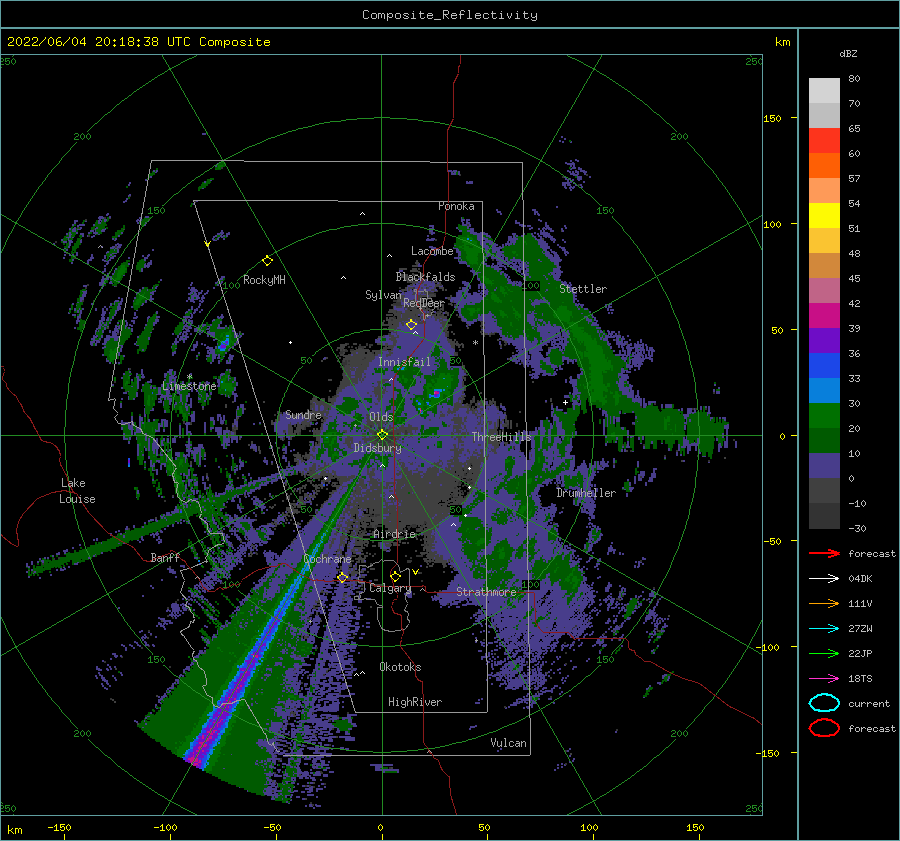This screenshot has height=841, width=900.
Task: Click the current legend text
Action: click(x=869, y=703)
